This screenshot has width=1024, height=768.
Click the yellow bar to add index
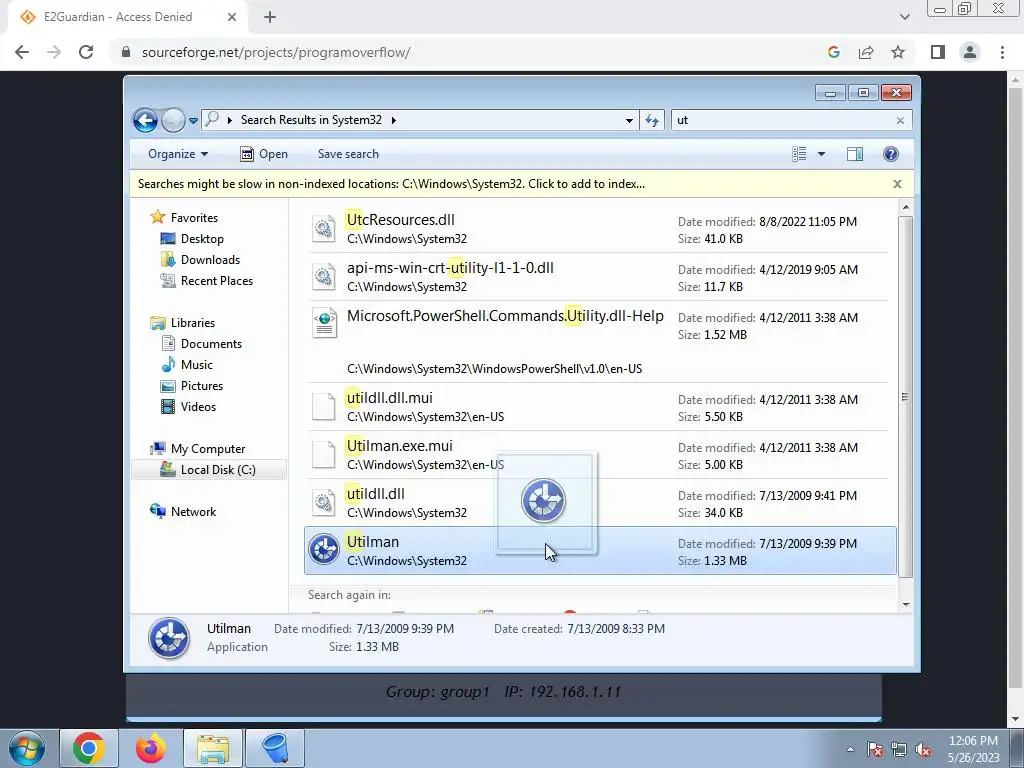point(391,184)
